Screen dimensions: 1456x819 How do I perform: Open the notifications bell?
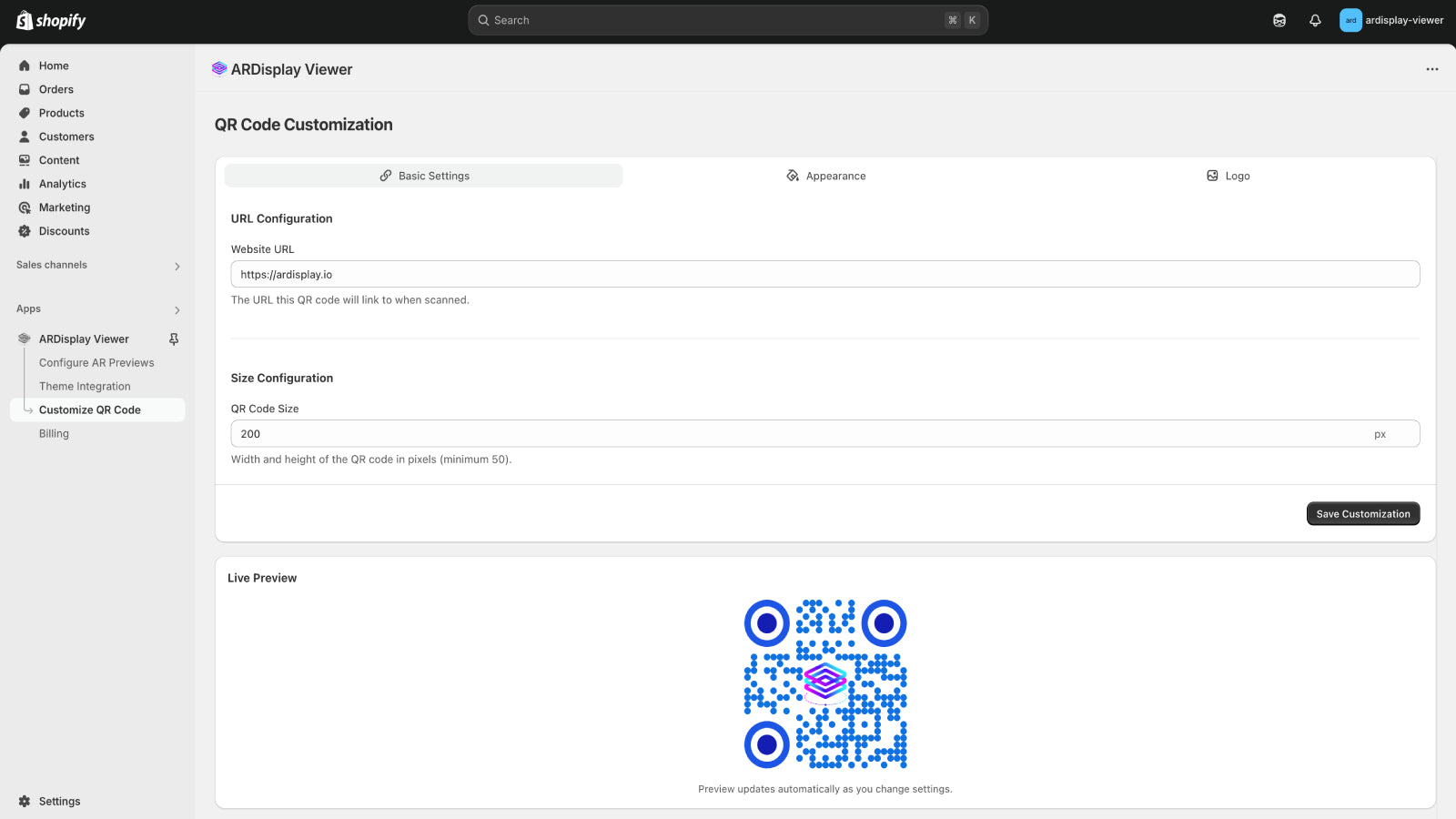1315,19
